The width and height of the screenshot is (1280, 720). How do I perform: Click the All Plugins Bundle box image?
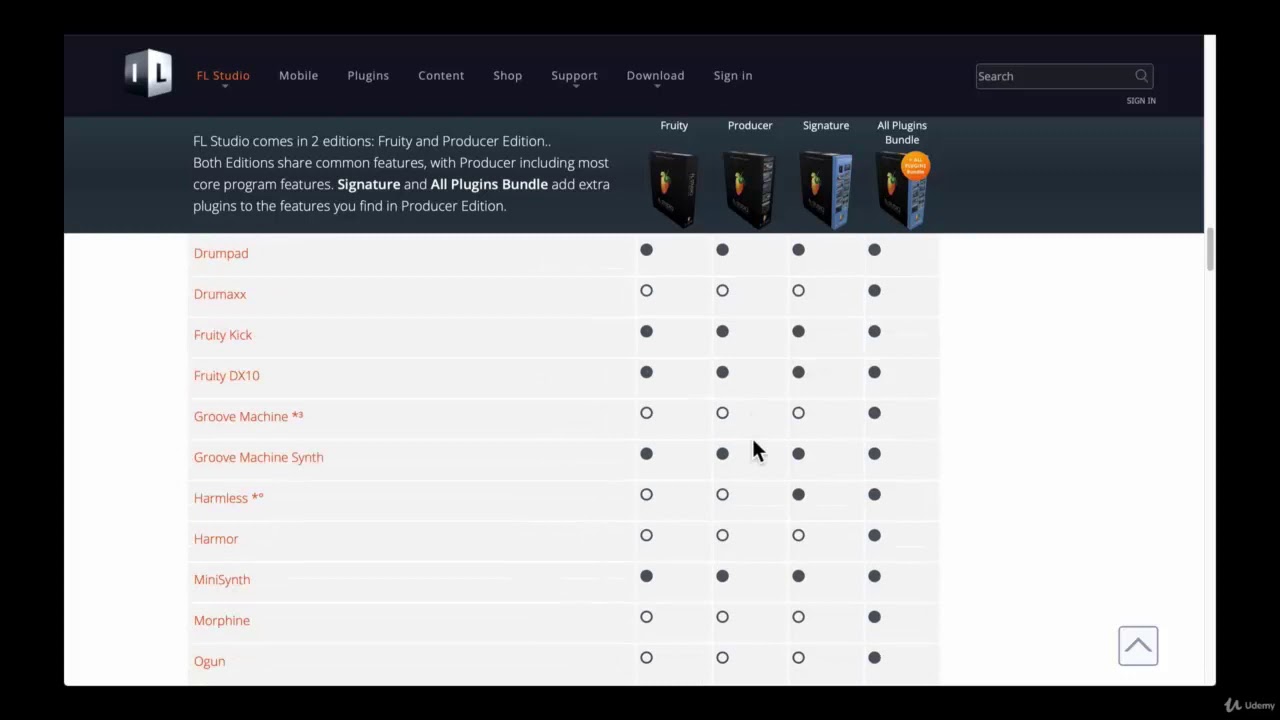coord(902,189)
